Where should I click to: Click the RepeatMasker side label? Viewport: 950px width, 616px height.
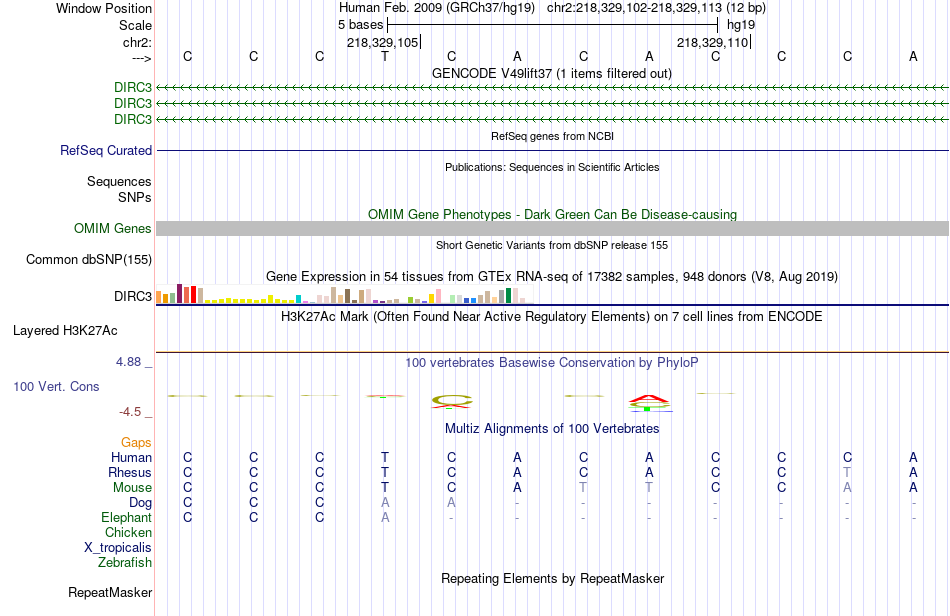click(x=110, y=592)
